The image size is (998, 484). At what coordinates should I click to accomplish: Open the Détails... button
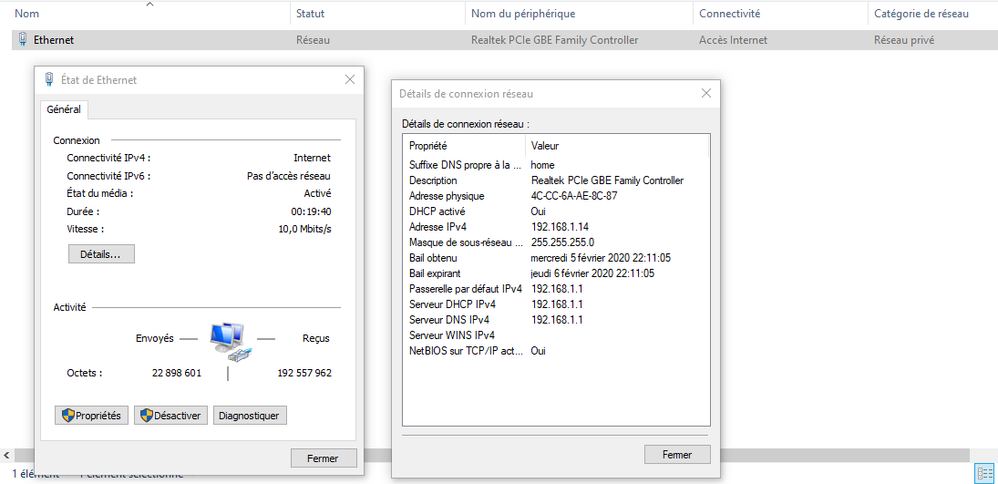click(x=100, y=254)
